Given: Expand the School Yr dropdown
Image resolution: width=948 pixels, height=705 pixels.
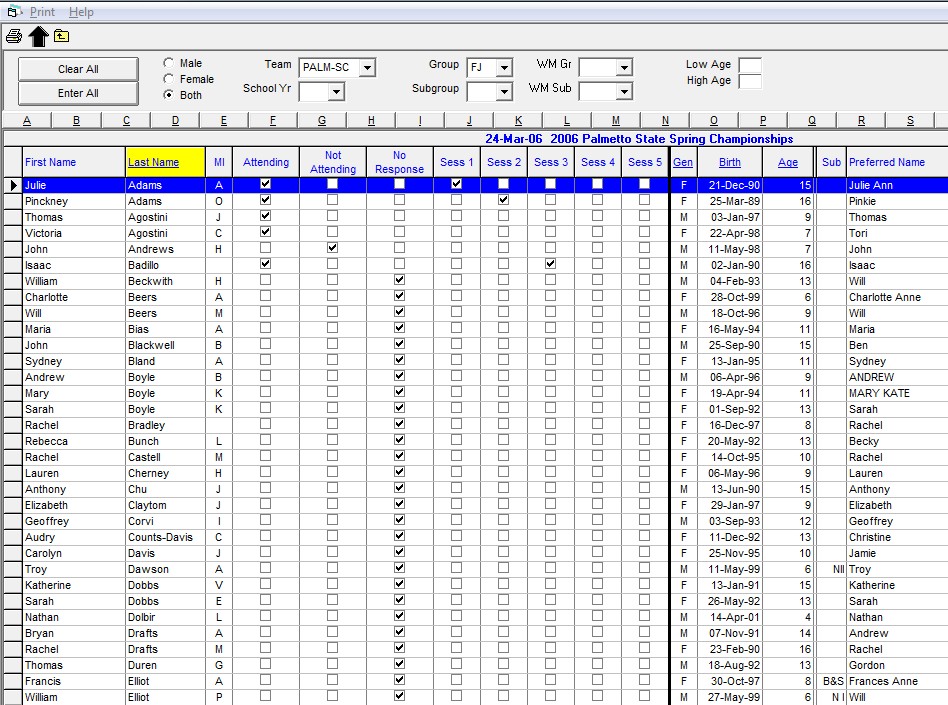Looking at the screenshot, I should 335,92.
